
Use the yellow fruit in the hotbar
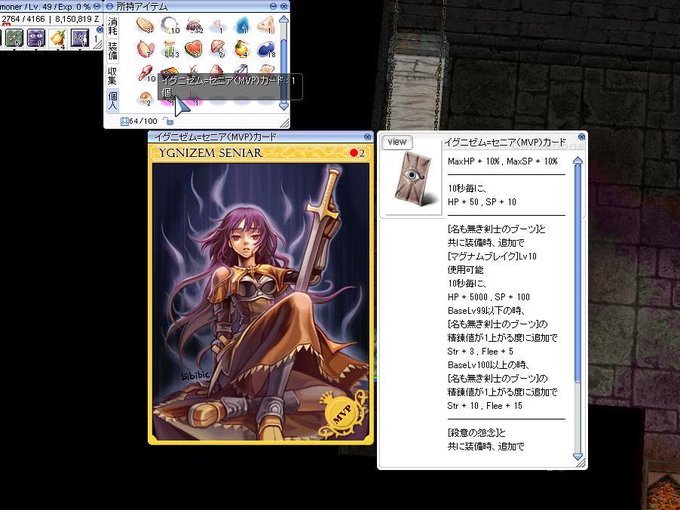[58, 38]
